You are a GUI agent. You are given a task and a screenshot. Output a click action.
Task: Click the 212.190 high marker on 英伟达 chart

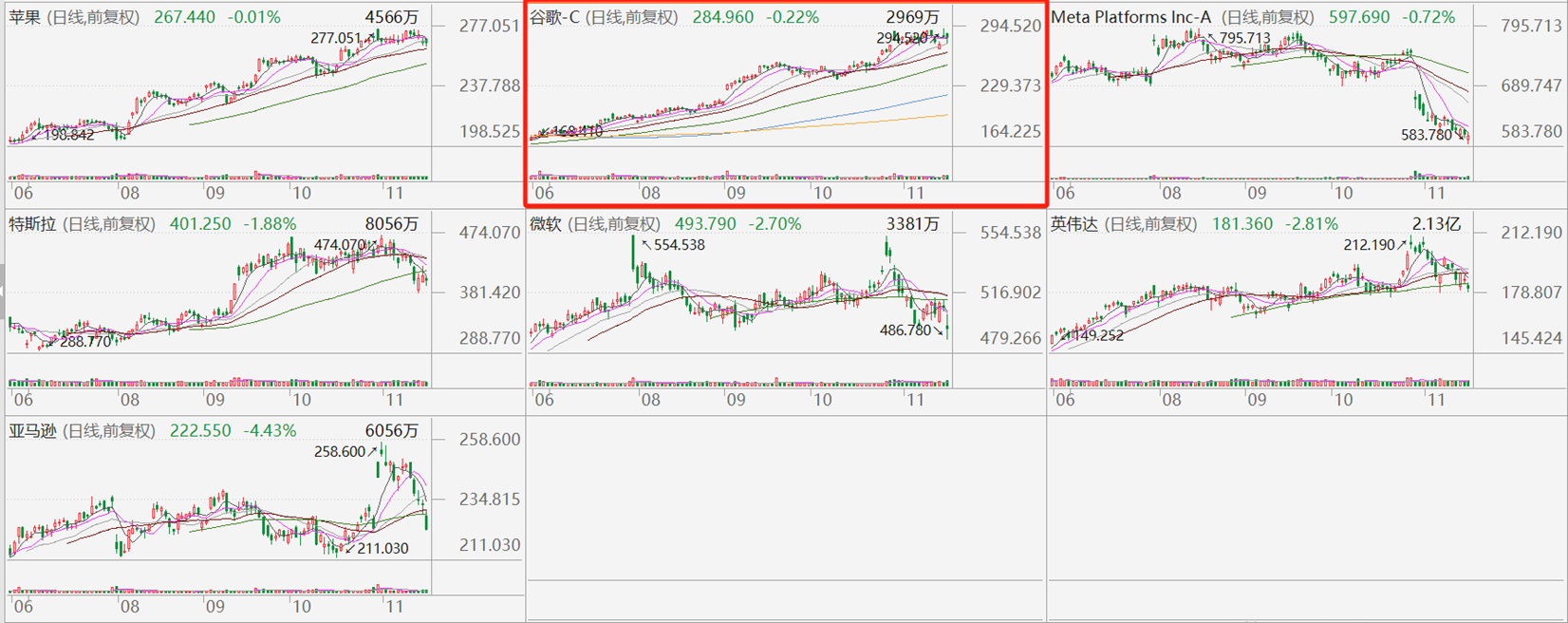[x=1370, y=245]
